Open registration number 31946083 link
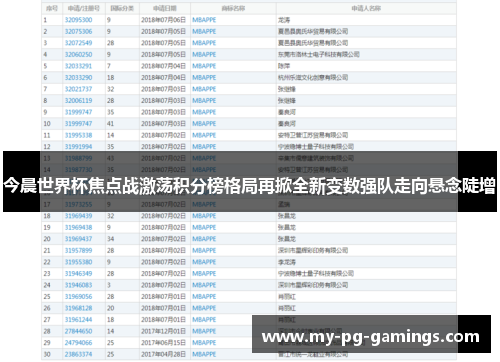The height and width of the screenshot is (362, 500). [x=78, y=285]
